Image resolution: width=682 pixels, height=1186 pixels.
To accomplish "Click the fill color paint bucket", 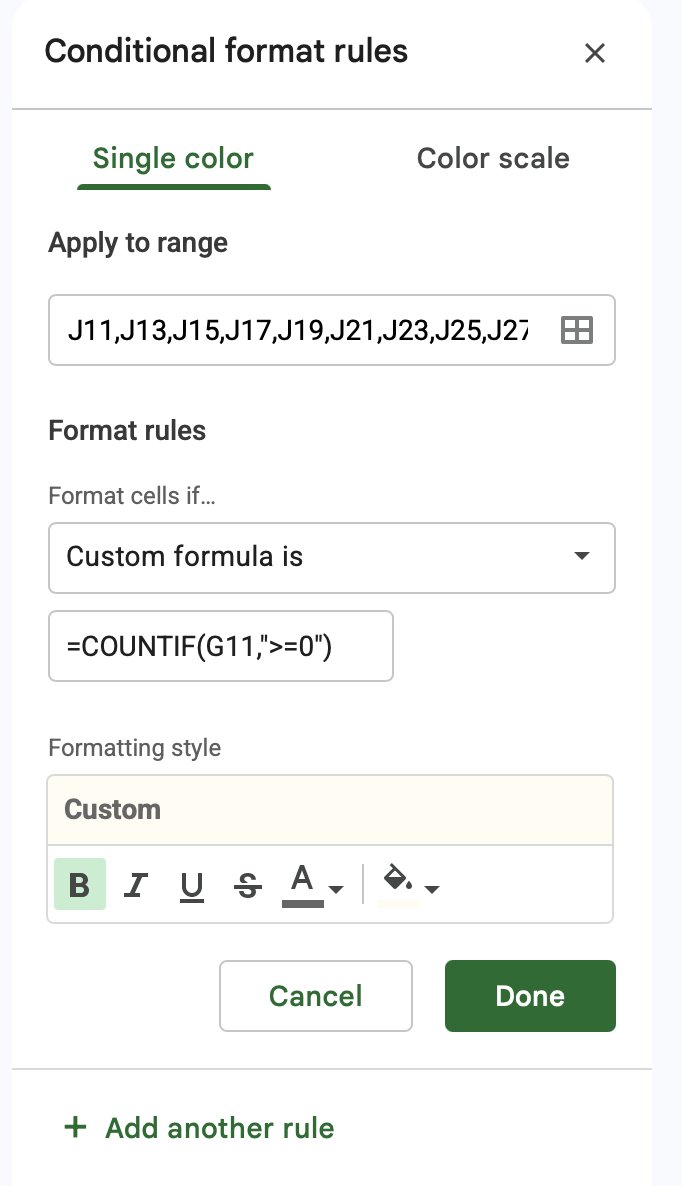I will coord(398,883).
